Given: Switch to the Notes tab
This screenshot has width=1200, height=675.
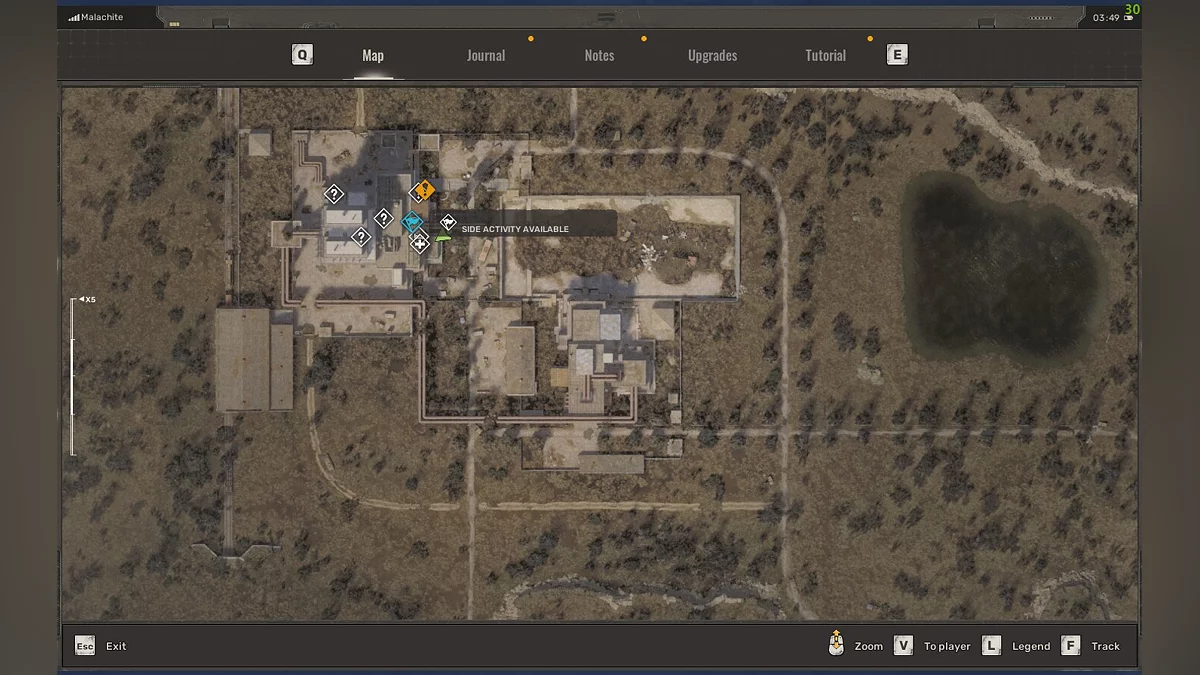Looking at the screenshot, I should click(x=599, y=56).
